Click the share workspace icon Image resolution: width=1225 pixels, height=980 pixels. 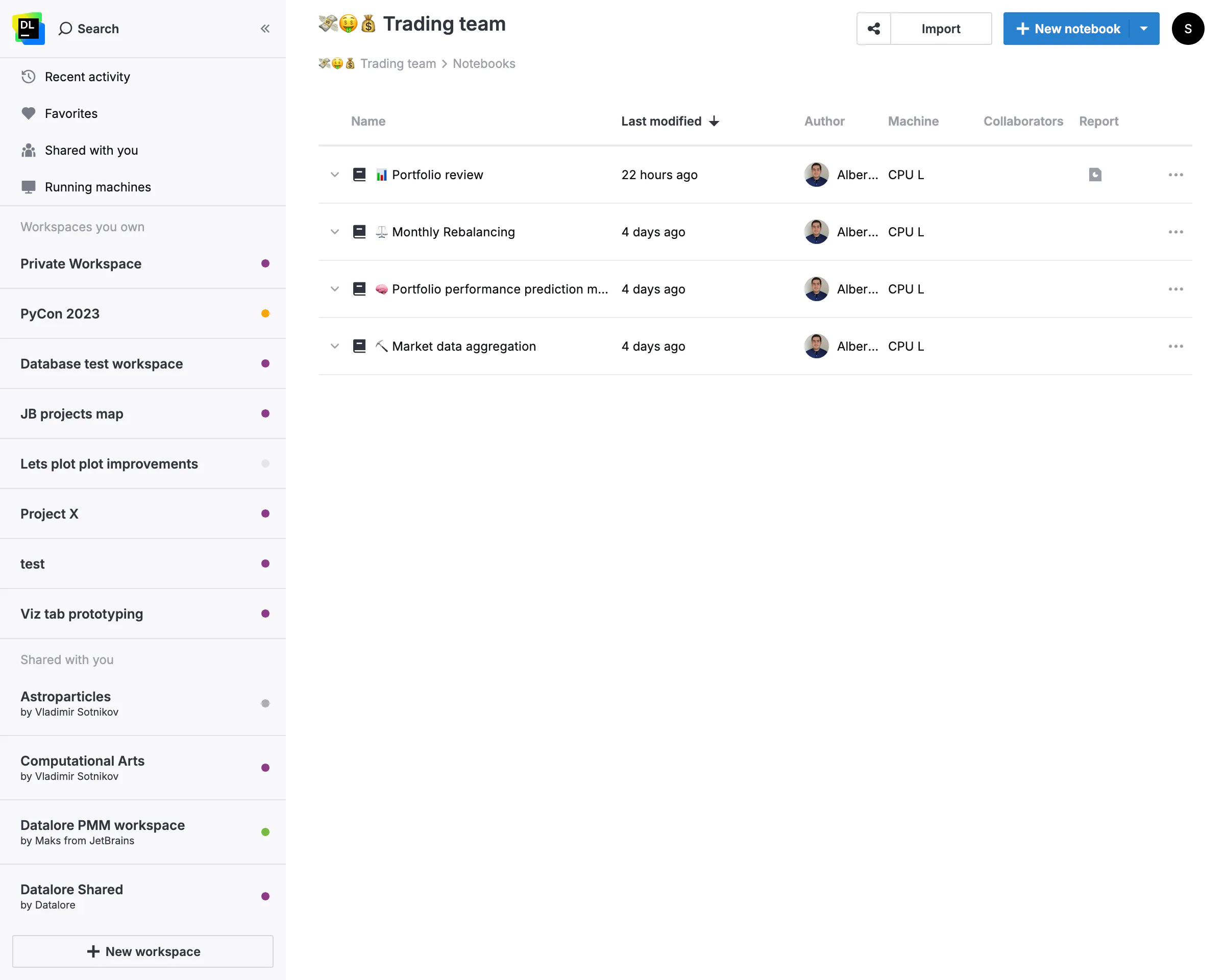[x=873, y=29]
